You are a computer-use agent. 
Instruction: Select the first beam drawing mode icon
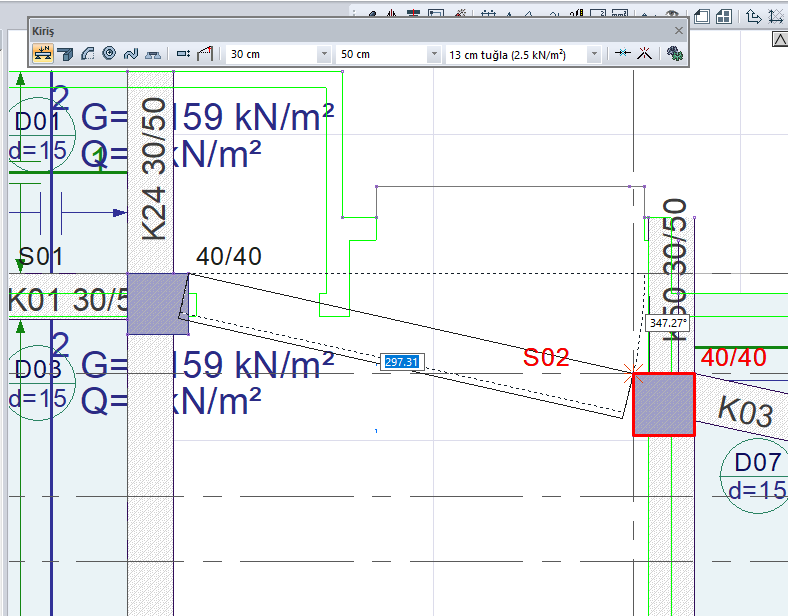click(44, 54)
